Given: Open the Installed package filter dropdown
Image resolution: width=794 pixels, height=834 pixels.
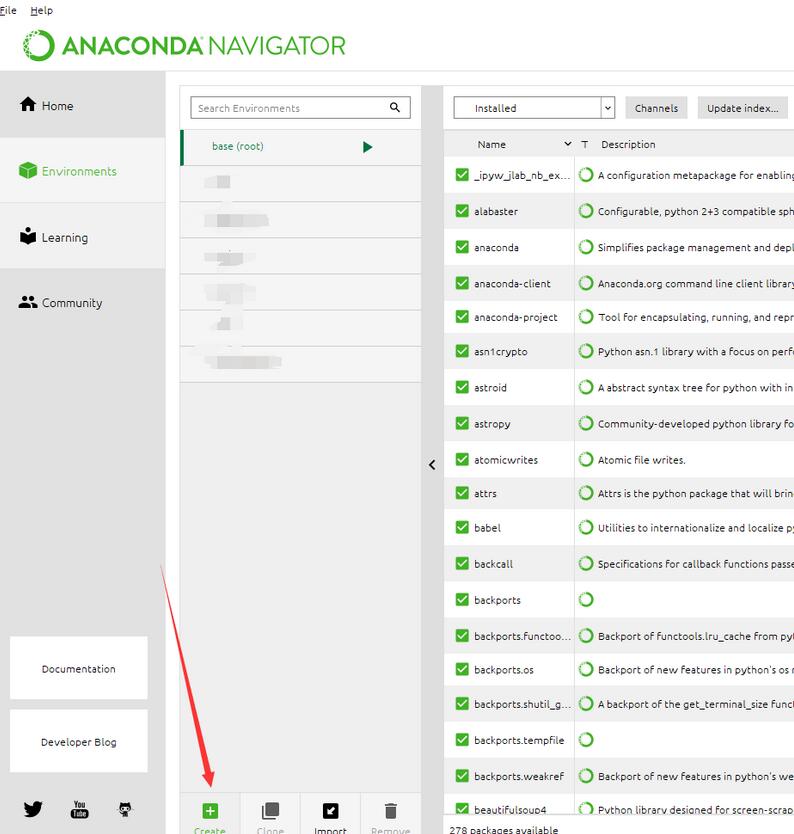Looking at the screenshot, I should (534, 107).
